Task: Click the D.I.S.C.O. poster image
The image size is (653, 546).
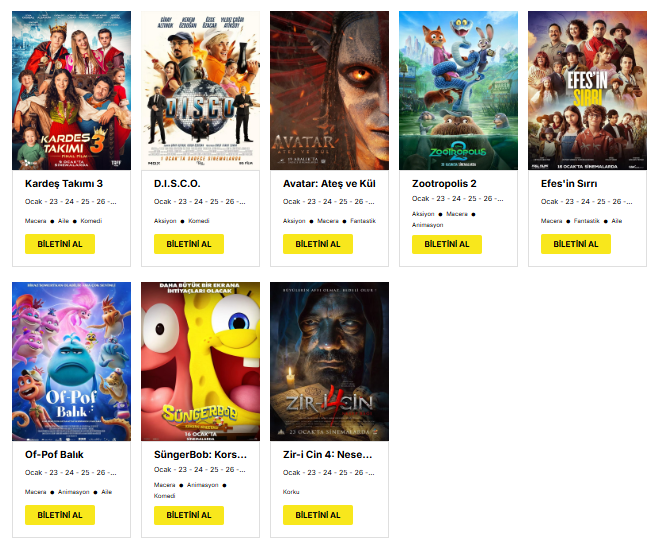Action: [200, 90]
